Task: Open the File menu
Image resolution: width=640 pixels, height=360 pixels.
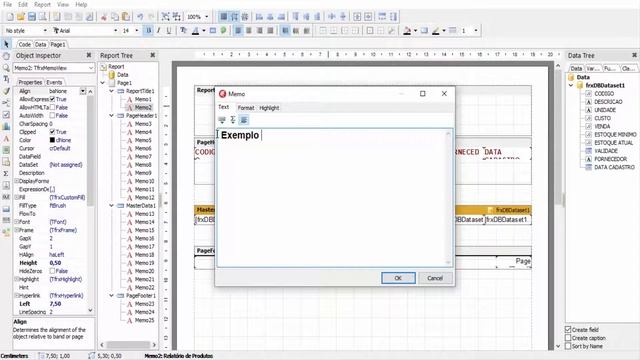Action: pyautogui.click(x=7, y=4)
